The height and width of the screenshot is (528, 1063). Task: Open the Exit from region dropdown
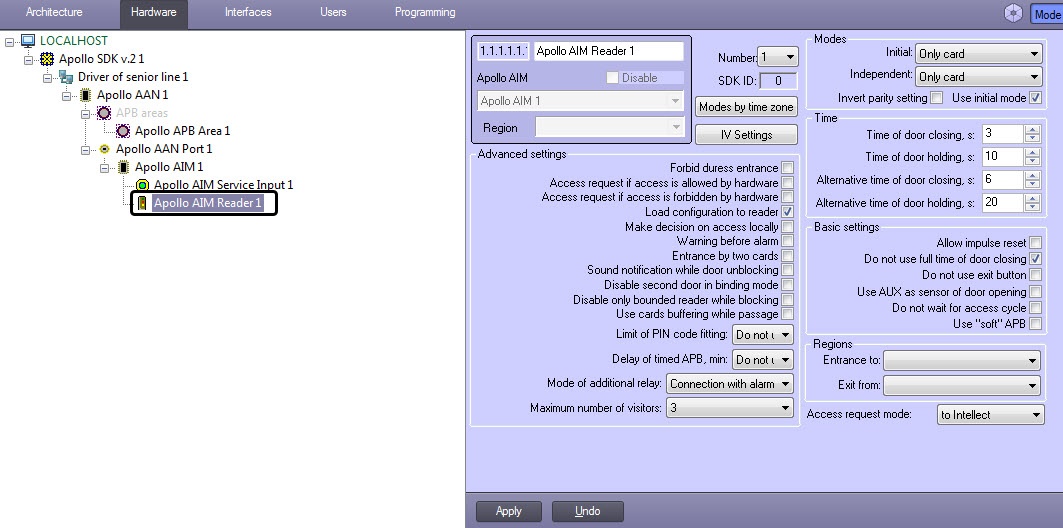962,386
